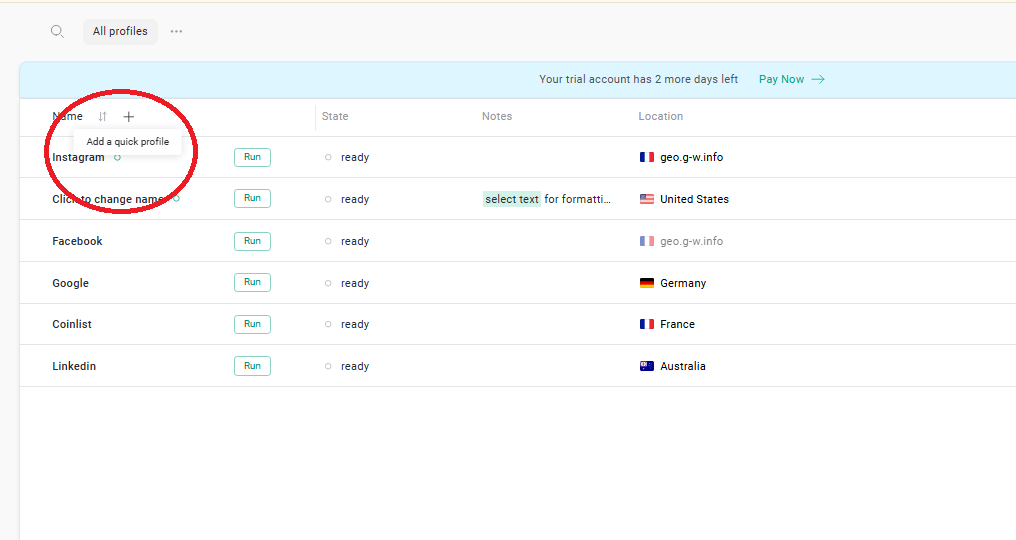1016x540 pixels.
Task: Run the Linkedin profile
Action: (252, 366)
